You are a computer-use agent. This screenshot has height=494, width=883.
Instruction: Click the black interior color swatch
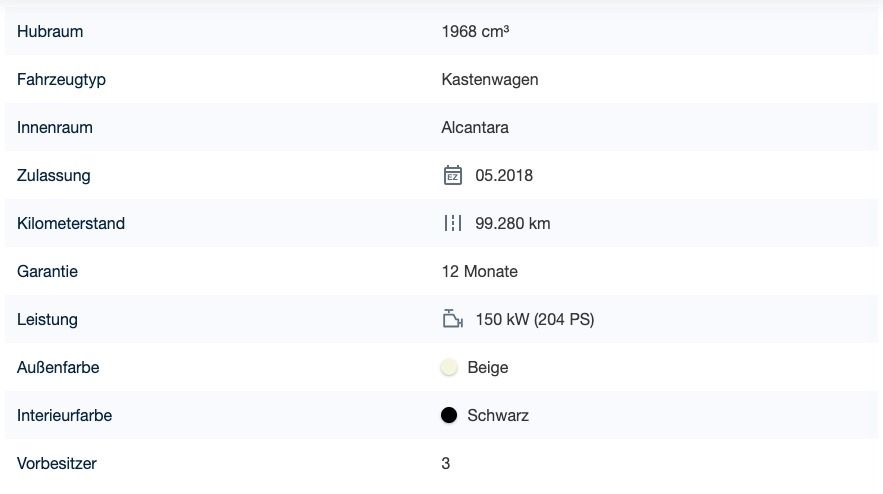pyautogui.click(x=449, y=416)
